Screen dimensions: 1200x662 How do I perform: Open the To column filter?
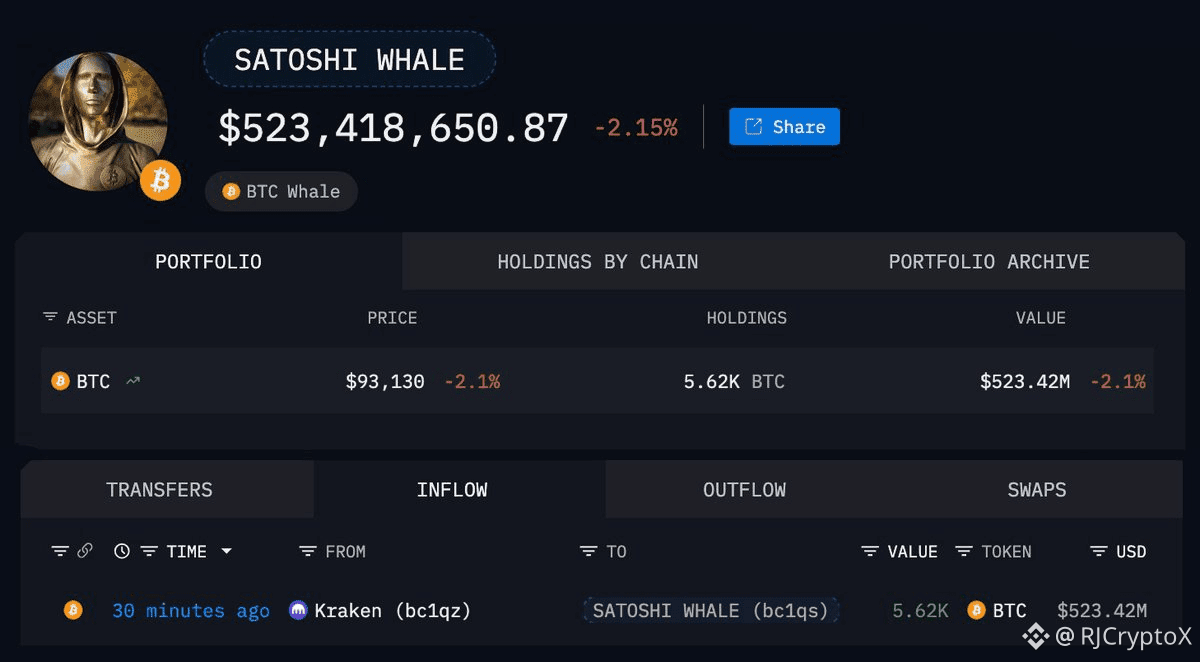(589, 551)
